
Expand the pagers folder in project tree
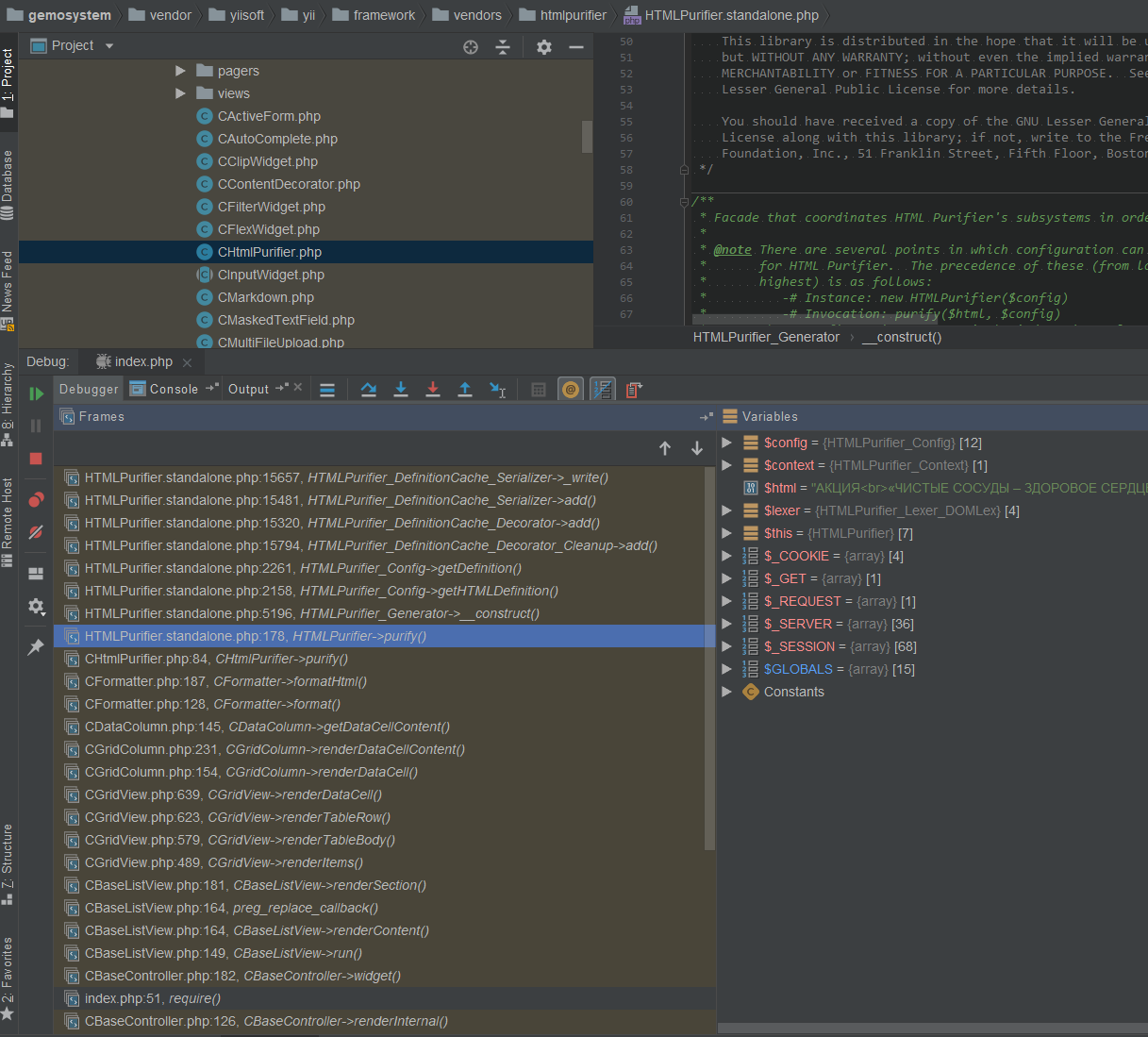point(180,71)
